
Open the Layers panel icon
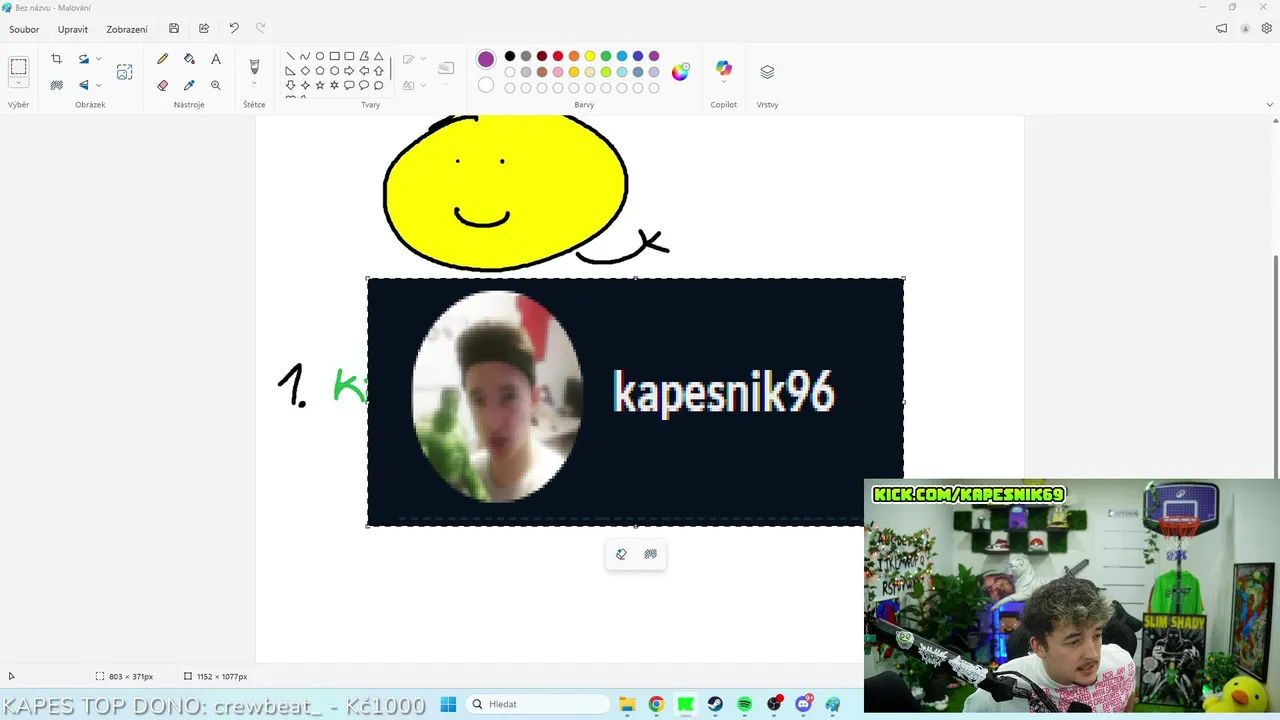(x=767, y=72)
